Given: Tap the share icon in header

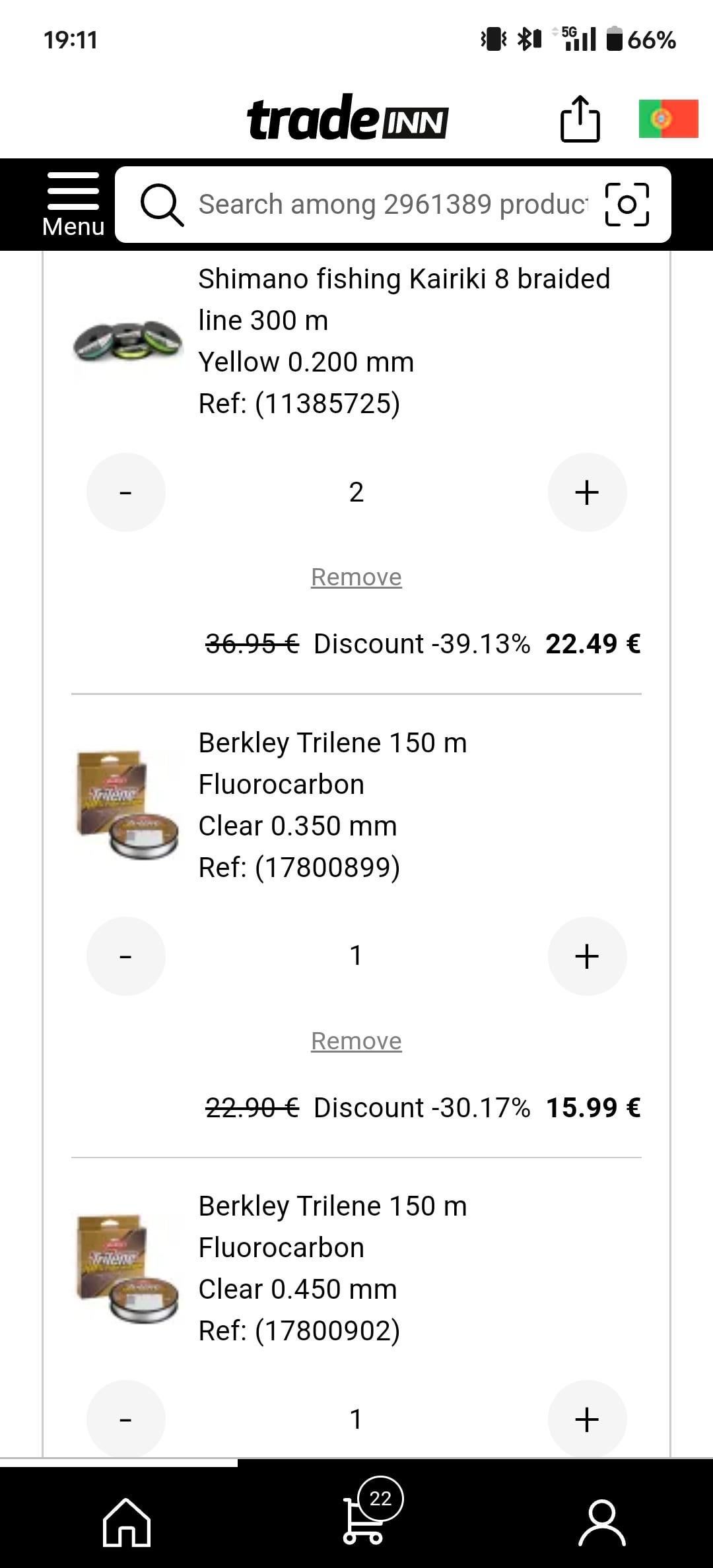Looking at the screenshot, I should point(580,119).
